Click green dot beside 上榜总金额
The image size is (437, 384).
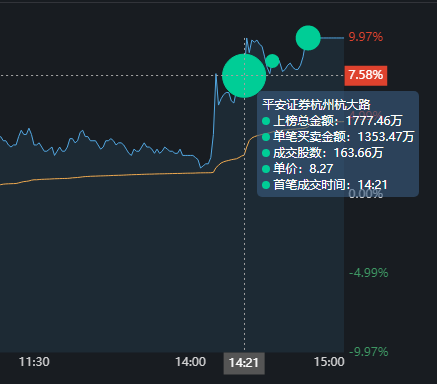pyautogui.click(x=266, y=121)
